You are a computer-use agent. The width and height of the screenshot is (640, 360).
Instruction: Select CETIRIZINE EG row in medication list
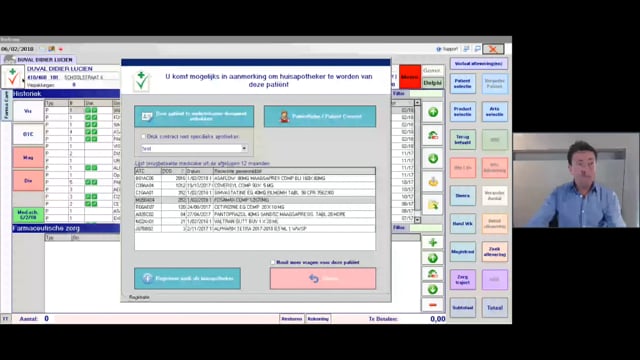(255, 207)
